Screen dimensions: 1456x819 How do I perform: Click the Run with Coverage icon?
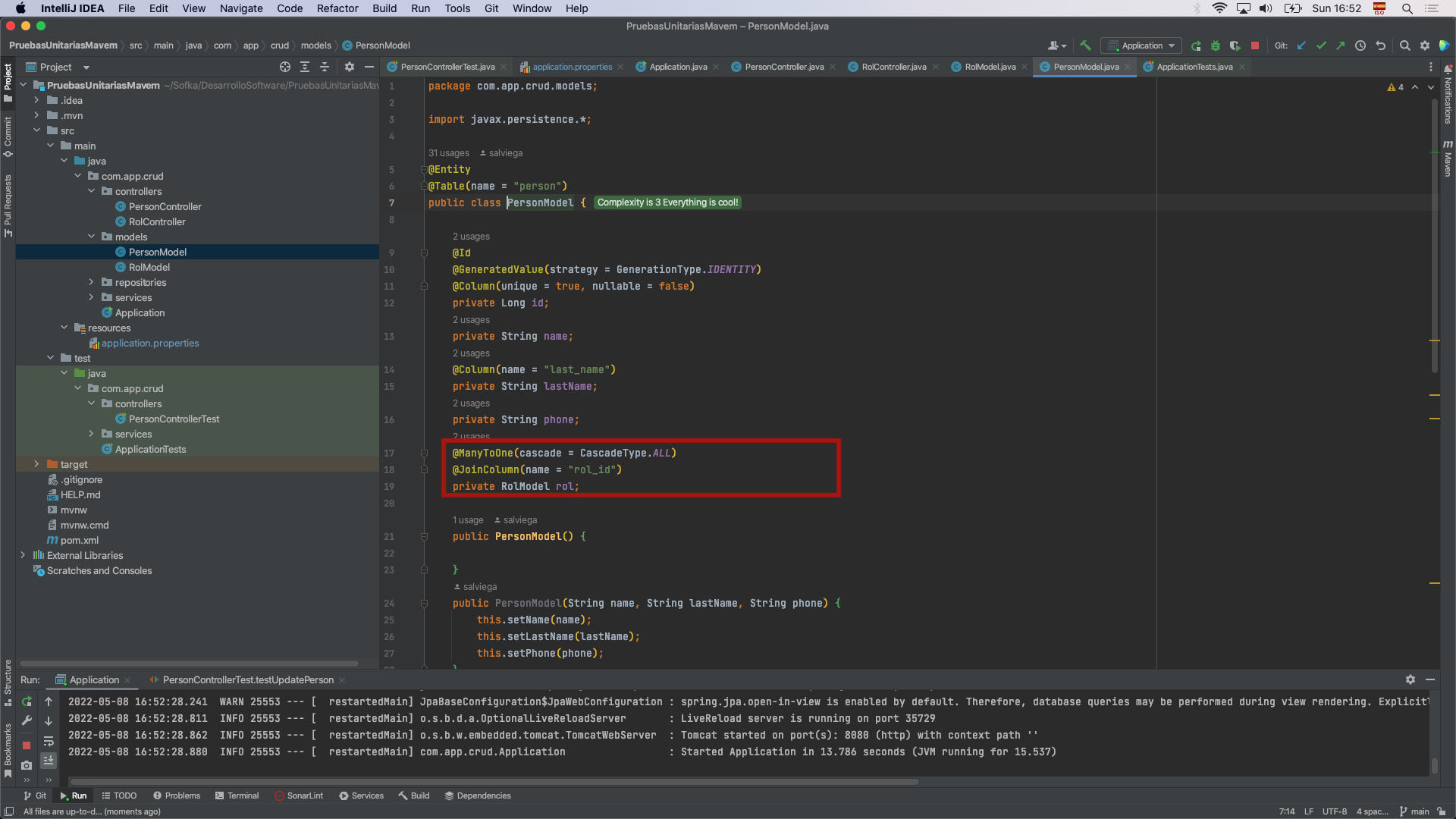(x=1235, y=45)
